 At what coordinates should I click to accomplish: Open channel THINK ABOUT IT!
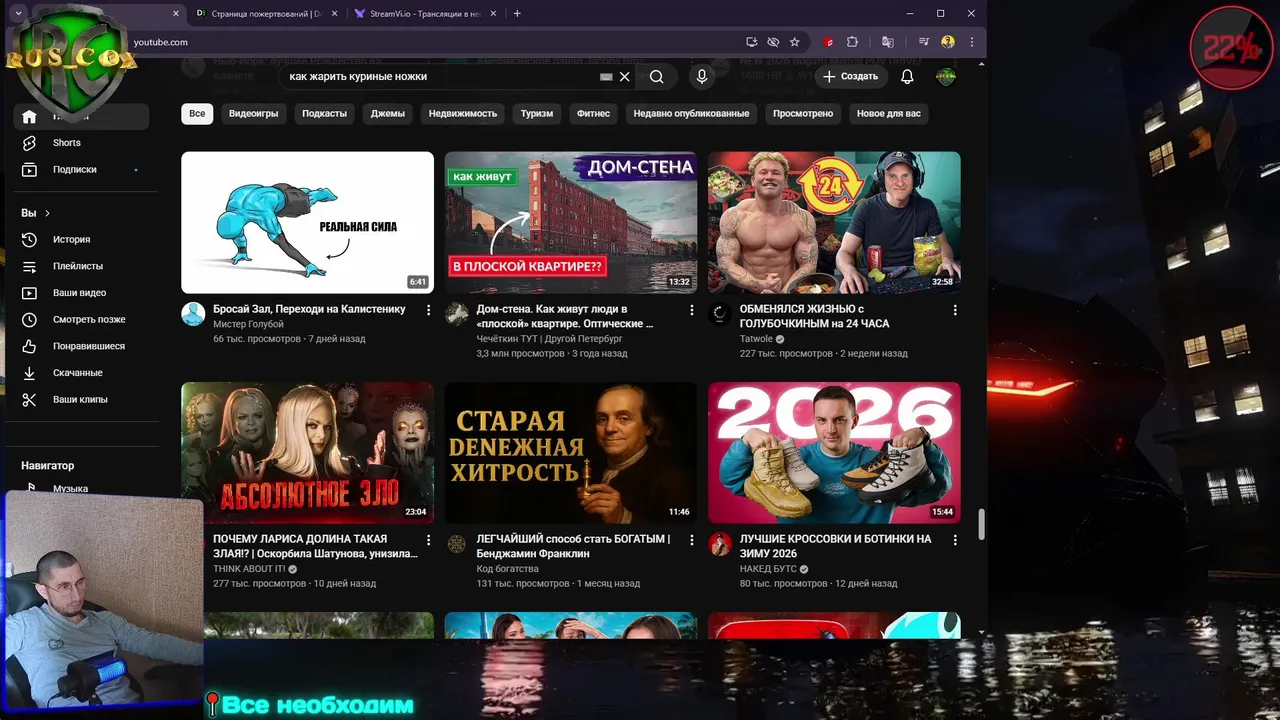249,569
